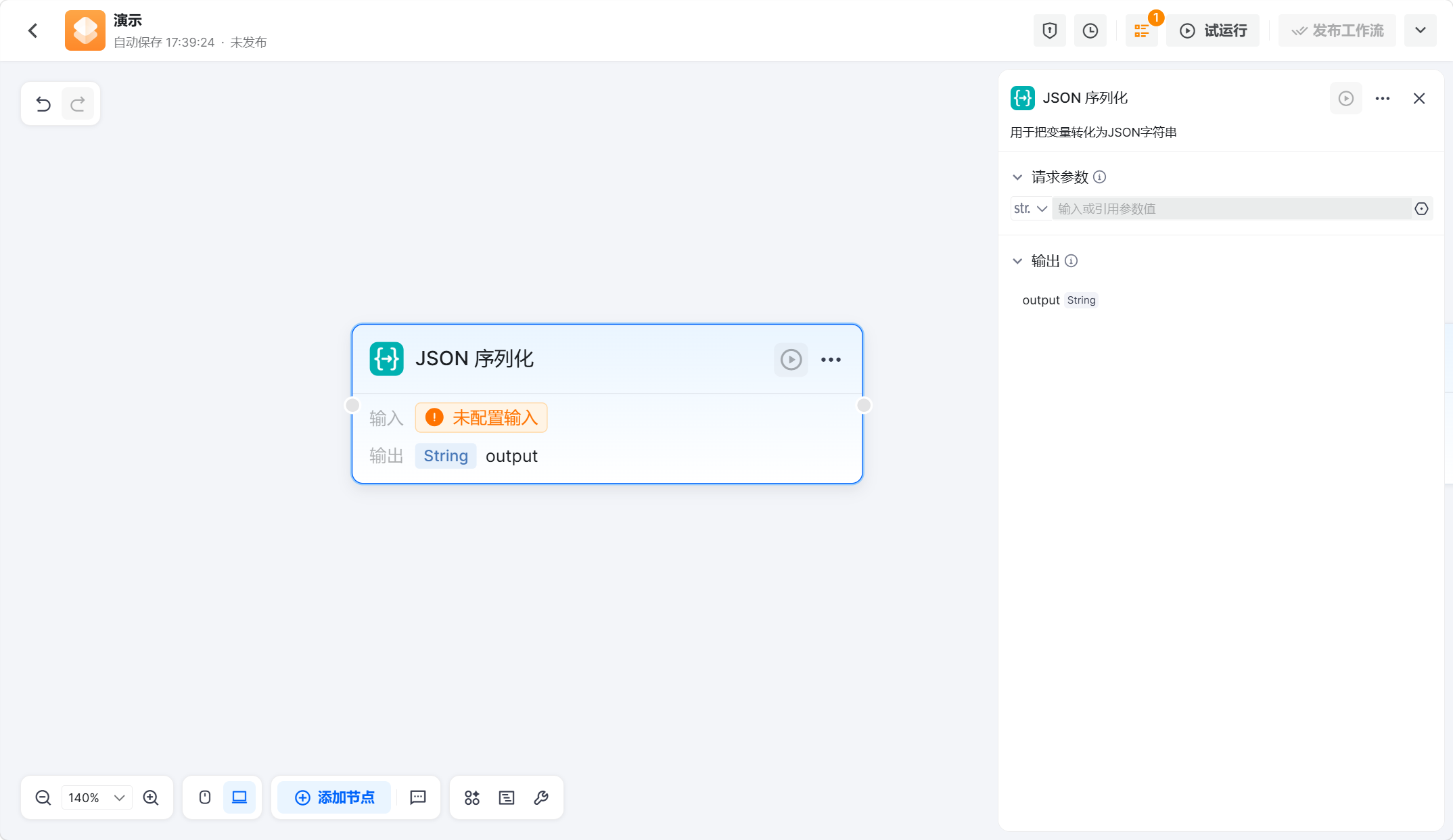
Task: Click the 添加节点 add node button
Action: click(x=334, y=797)
